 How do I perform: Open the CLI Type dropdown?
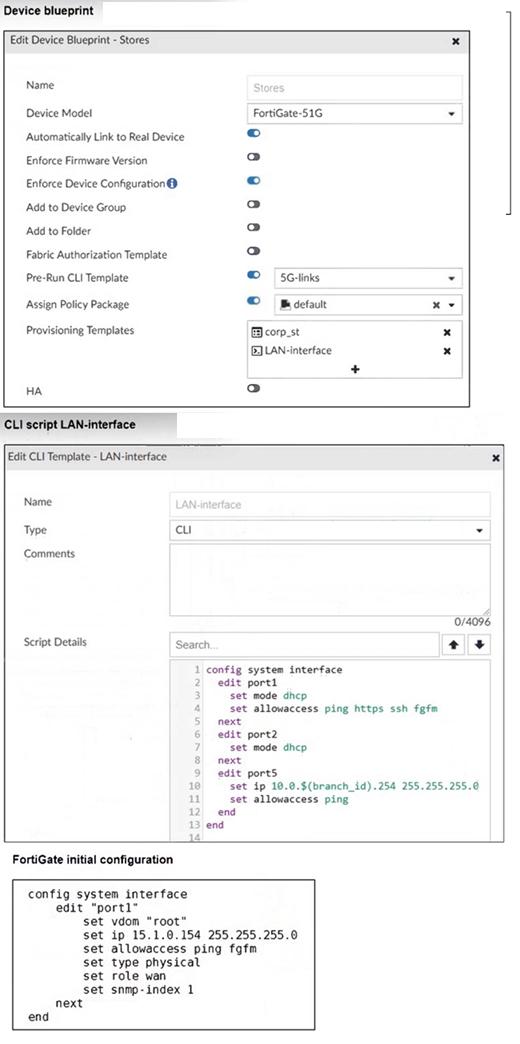click(330, 531)
